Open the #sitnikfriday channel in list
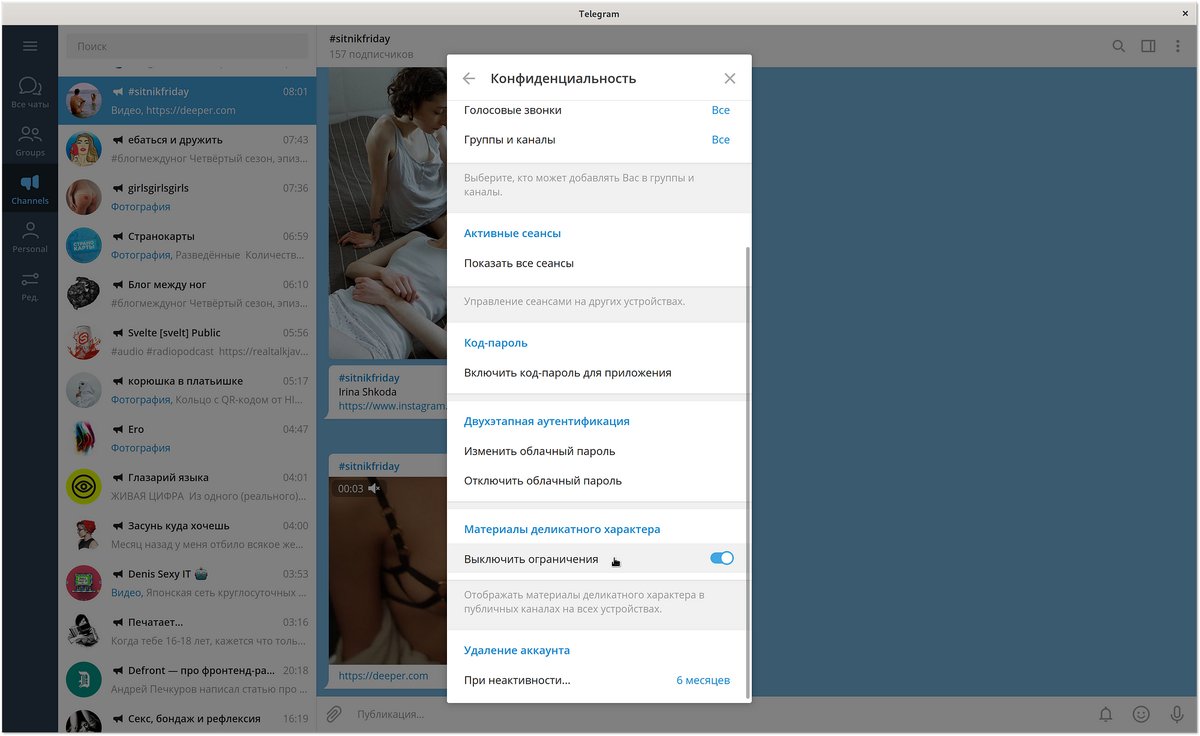1200x736 pixels. (187, 100)
